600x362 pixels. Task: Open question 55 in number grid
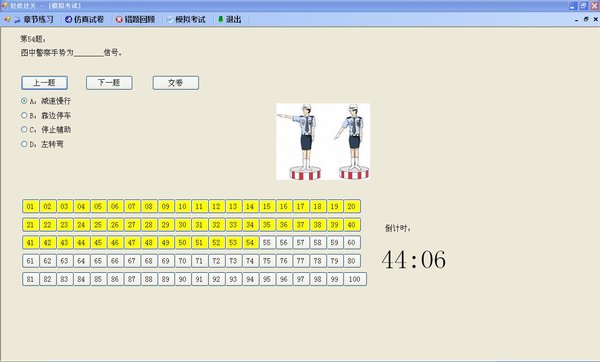click(x=267, y=243)
